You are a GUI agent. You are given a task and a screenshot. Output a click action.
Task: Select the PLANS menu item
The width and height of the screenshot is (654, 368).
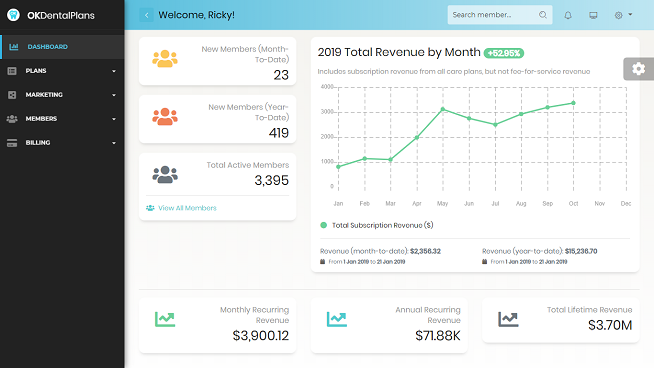[62, 71]
